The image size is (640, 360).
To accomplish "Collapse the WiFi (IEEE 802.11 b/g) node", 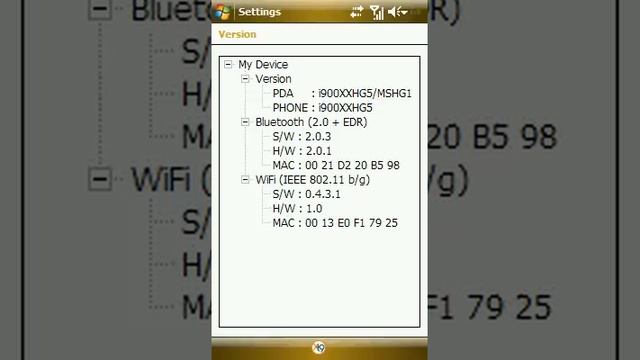I will pyautogui.click(x=245, y=180).
